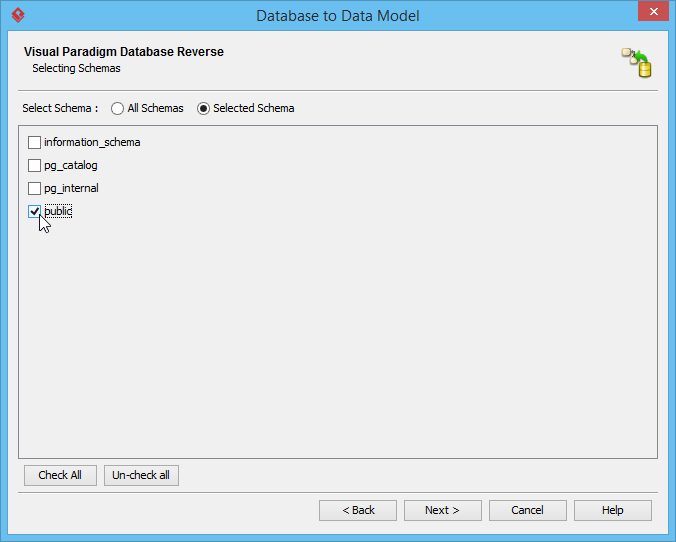676x542 pixels.
Task: Click the Select Schema label
Action: point(60,108)
